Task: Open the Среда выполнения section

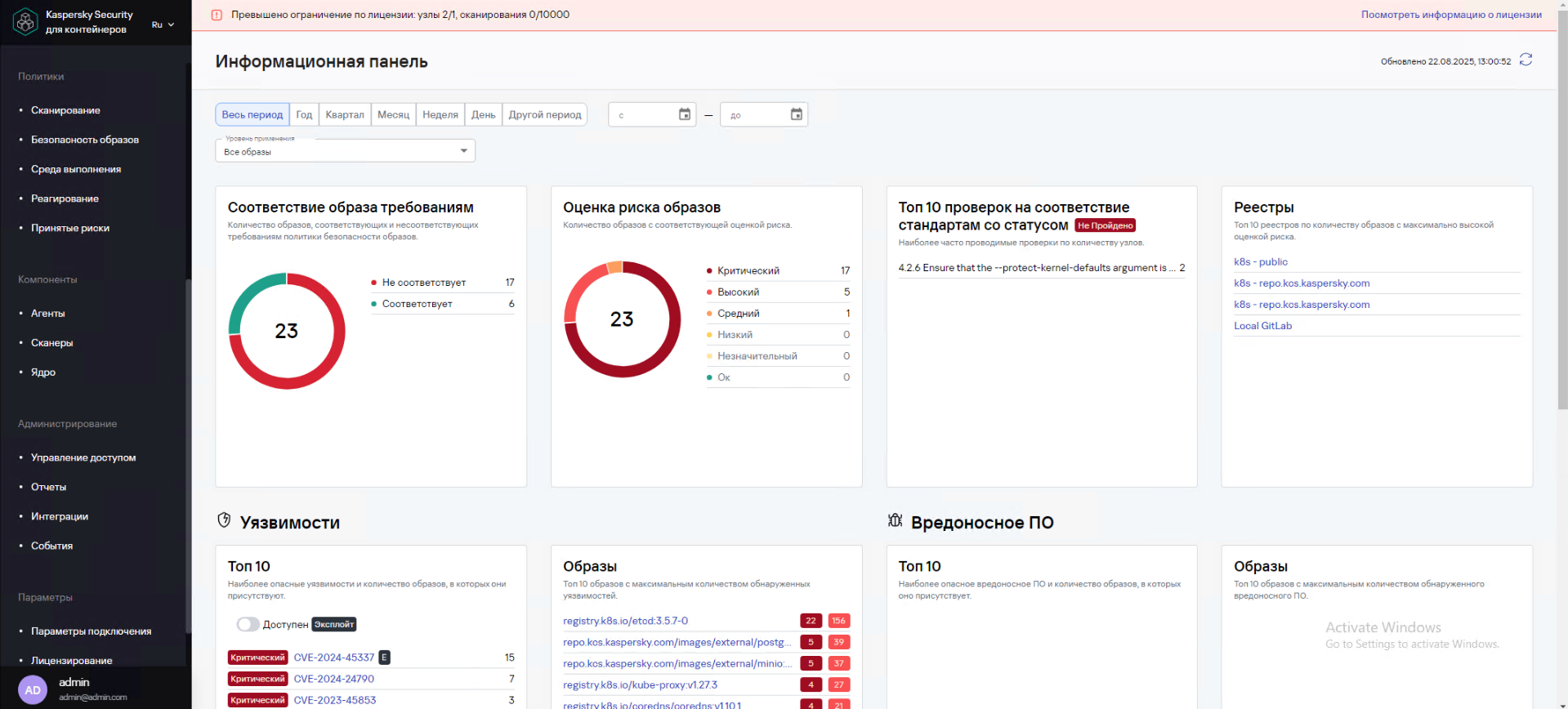Action: (76, 169)
